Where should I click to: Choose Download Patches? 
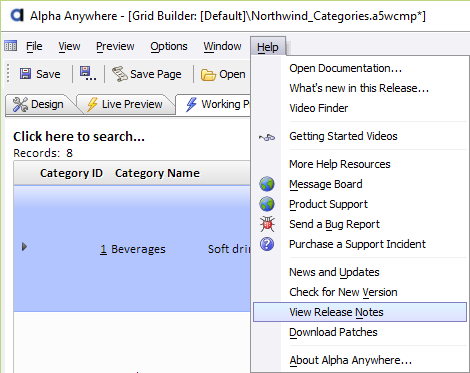333,332
